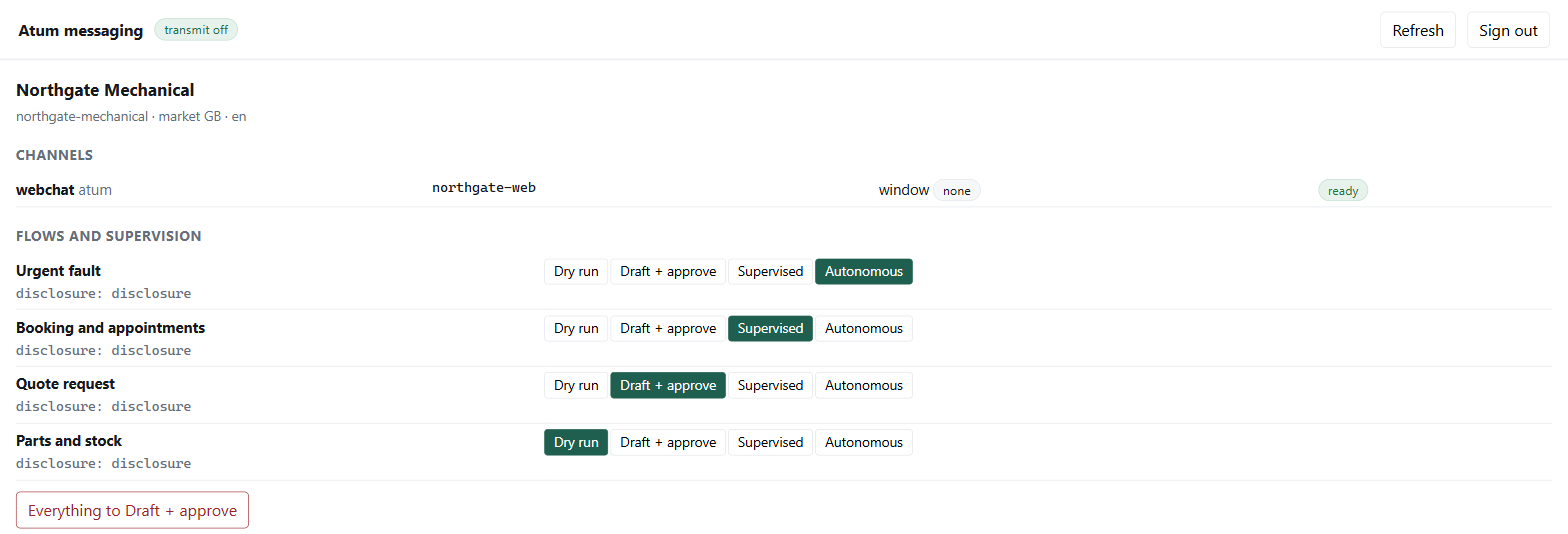
Task: Click disclosure text under Quote request
Action: (103, 407)
